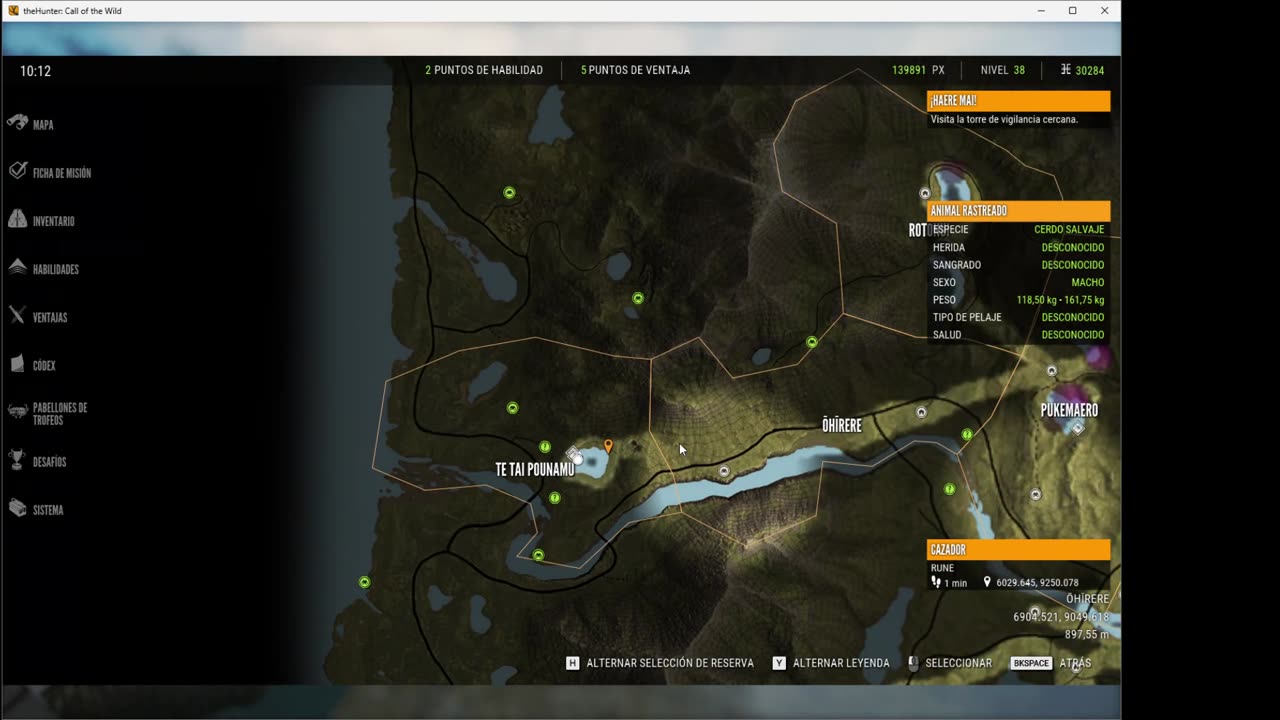
Task: Click the ANIMAL RASTREADO panel header
Action: [1018, 211]
